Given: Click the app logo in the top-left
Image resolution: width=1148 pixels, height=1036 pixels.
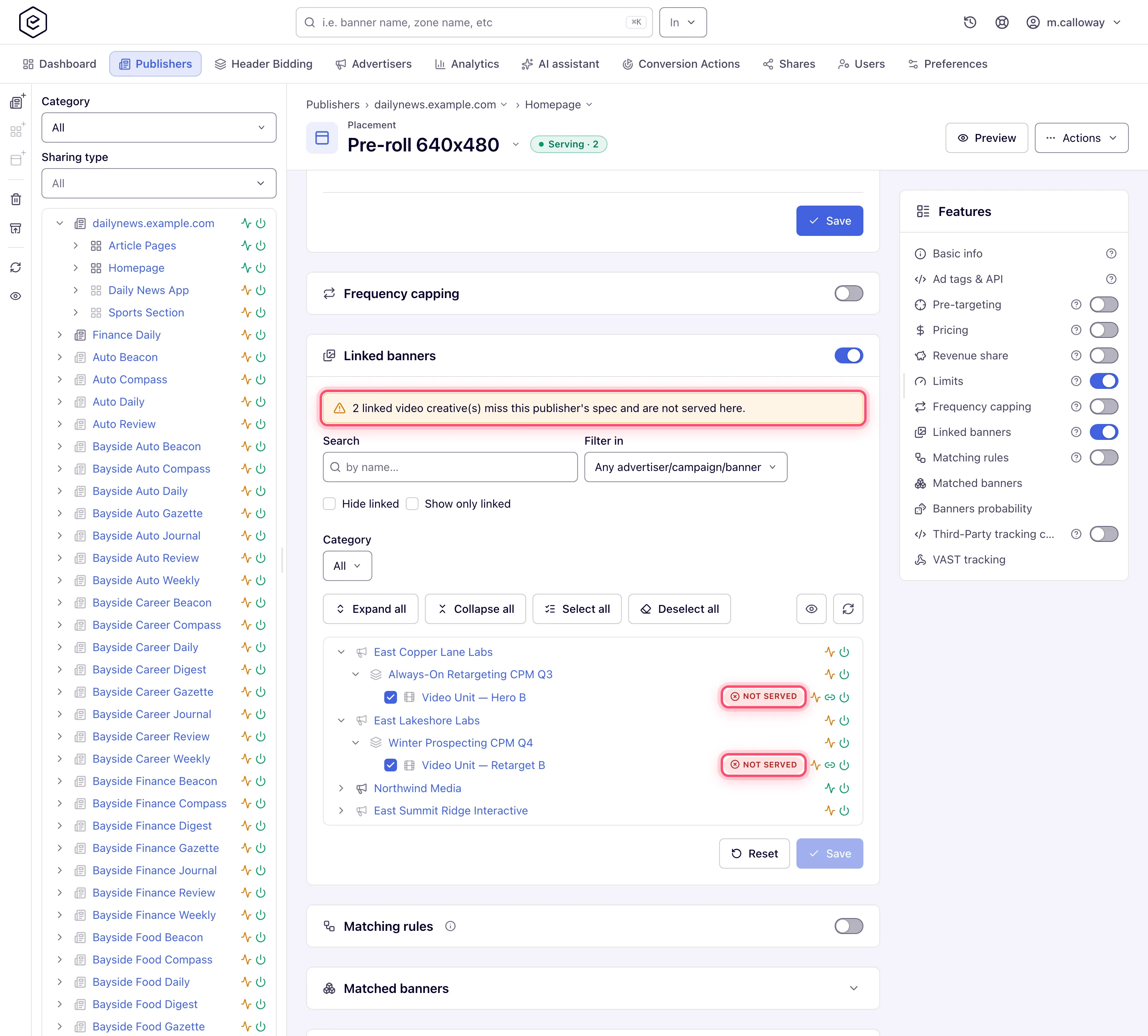Looking at the screenshot, I should click(33, 22).
